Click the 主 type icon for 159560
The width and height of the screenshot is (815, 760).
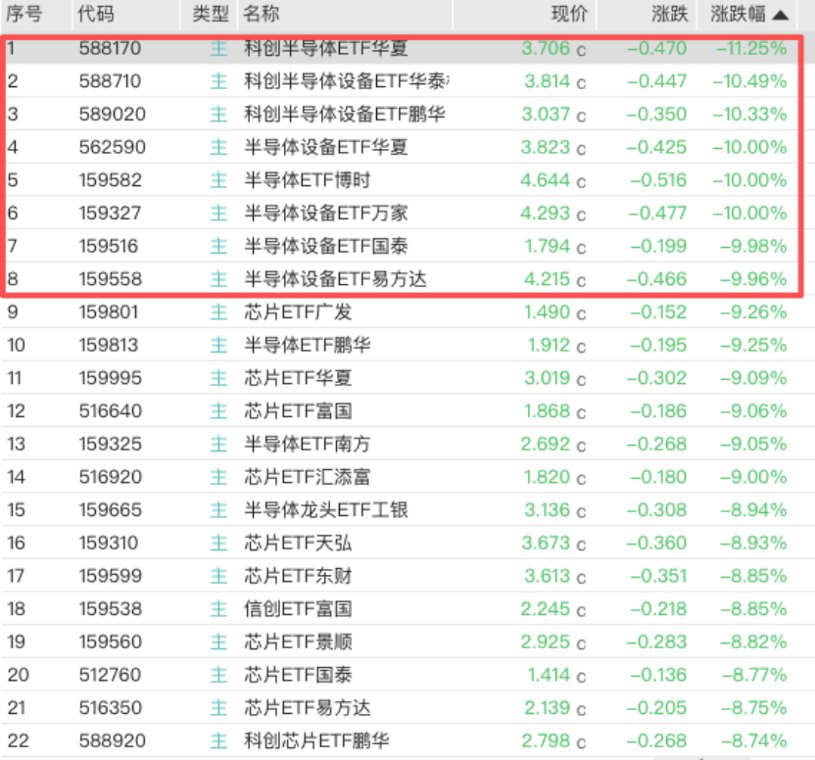pyautogui.click(x=219, y=642)
